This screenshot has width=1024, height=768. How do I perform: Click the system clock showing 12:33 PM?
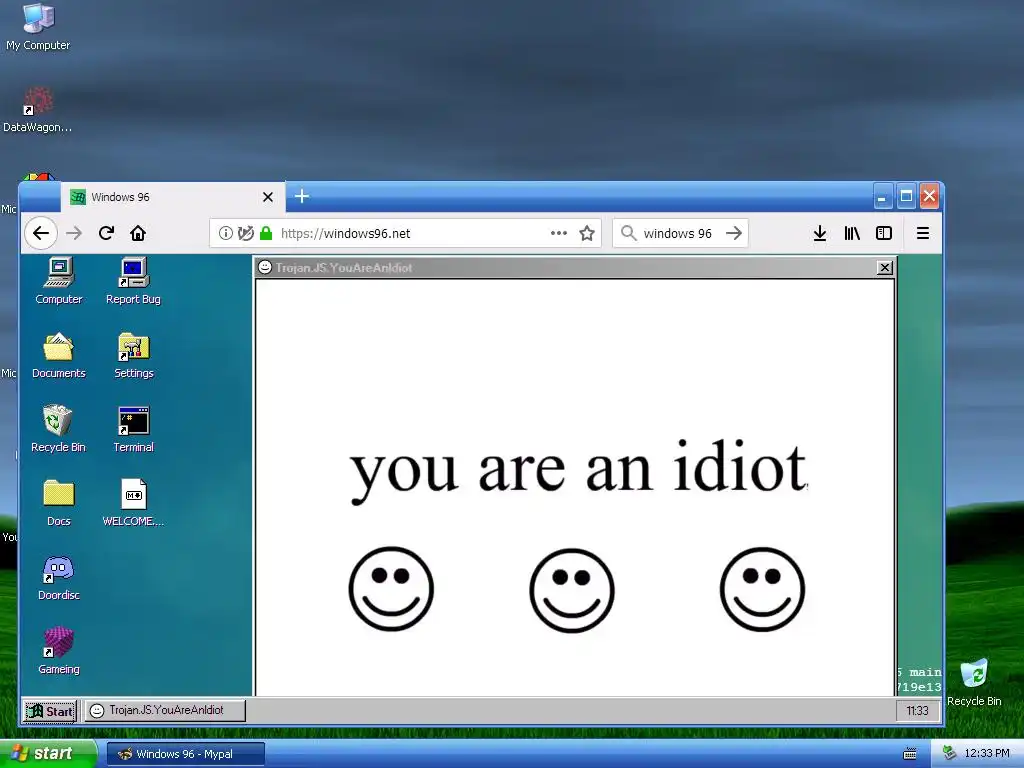click(987, 754)
